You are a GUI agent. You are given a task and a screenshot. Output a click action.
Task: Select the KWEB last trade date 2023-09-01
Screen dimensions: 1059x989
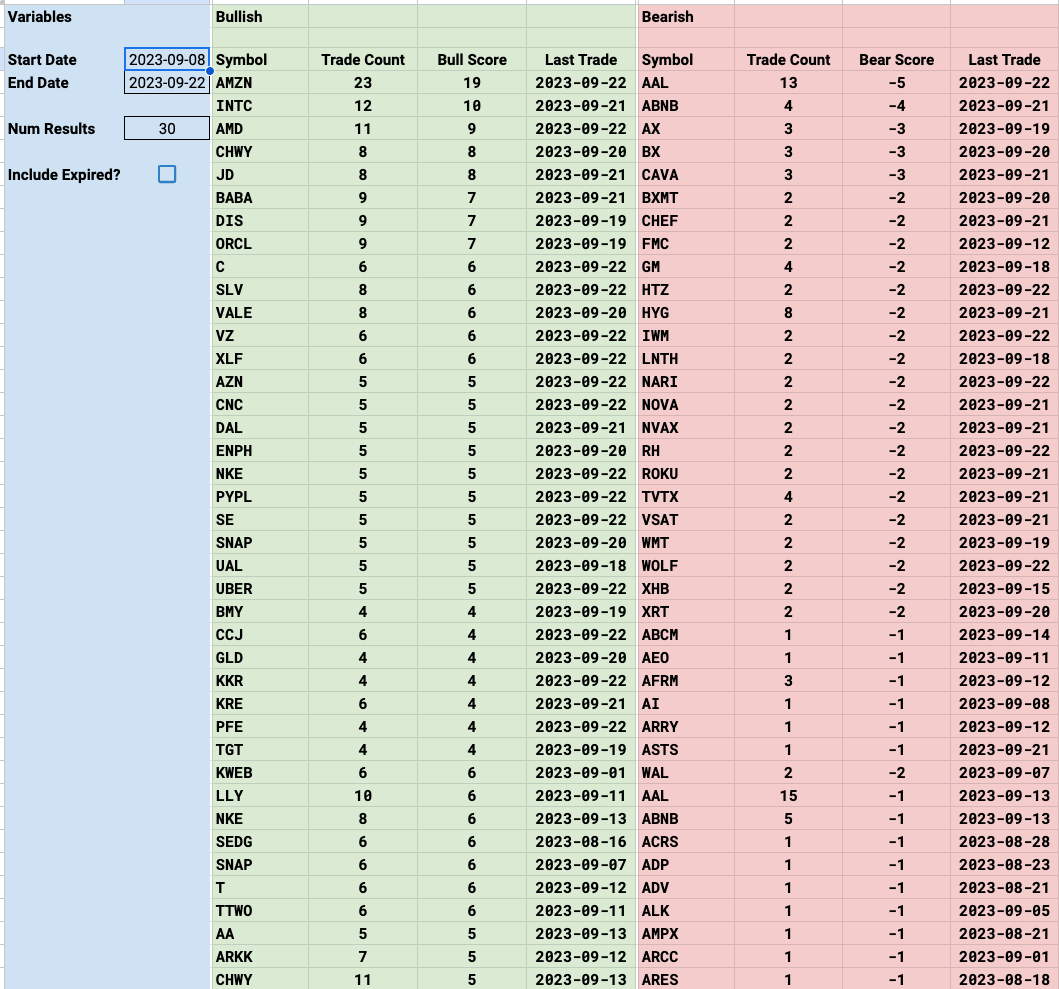pos(581,772)
